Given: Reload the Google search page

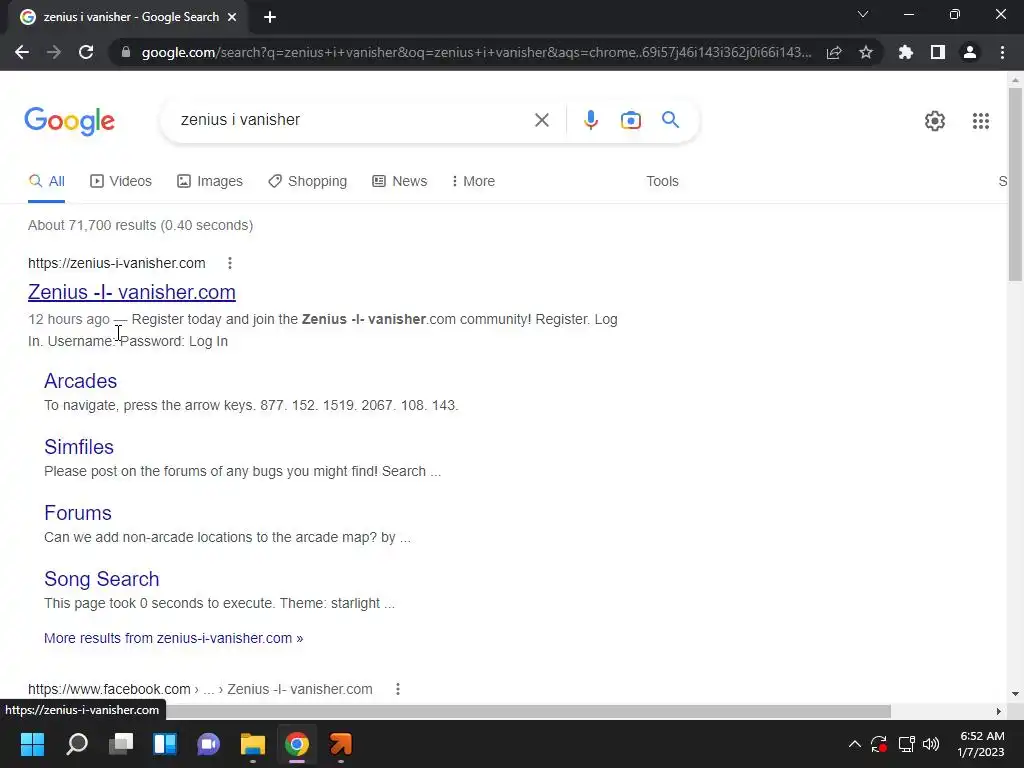Looking at the screenshot, I should coord(86,52).
